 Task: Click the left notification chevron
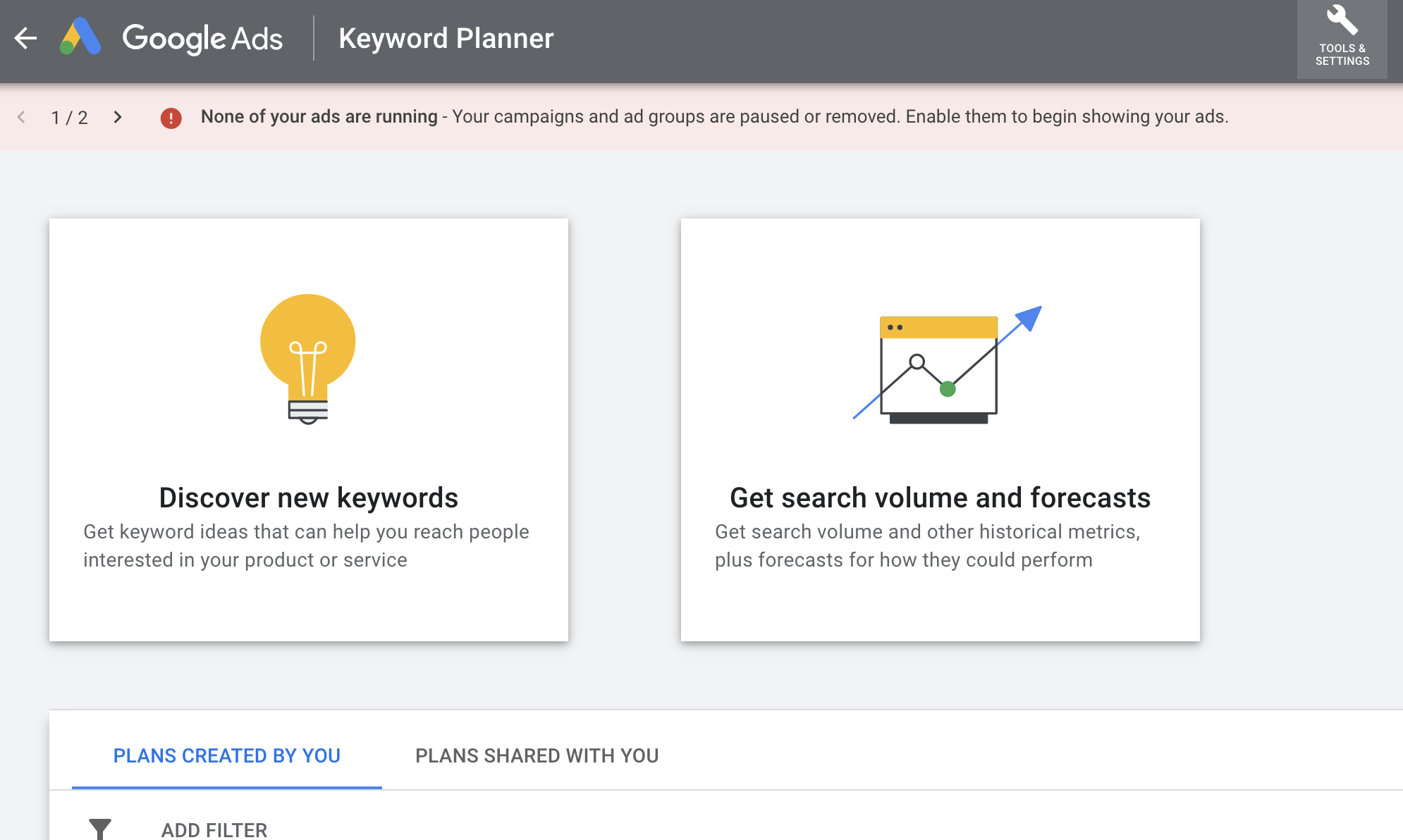(x=23, y=118)
